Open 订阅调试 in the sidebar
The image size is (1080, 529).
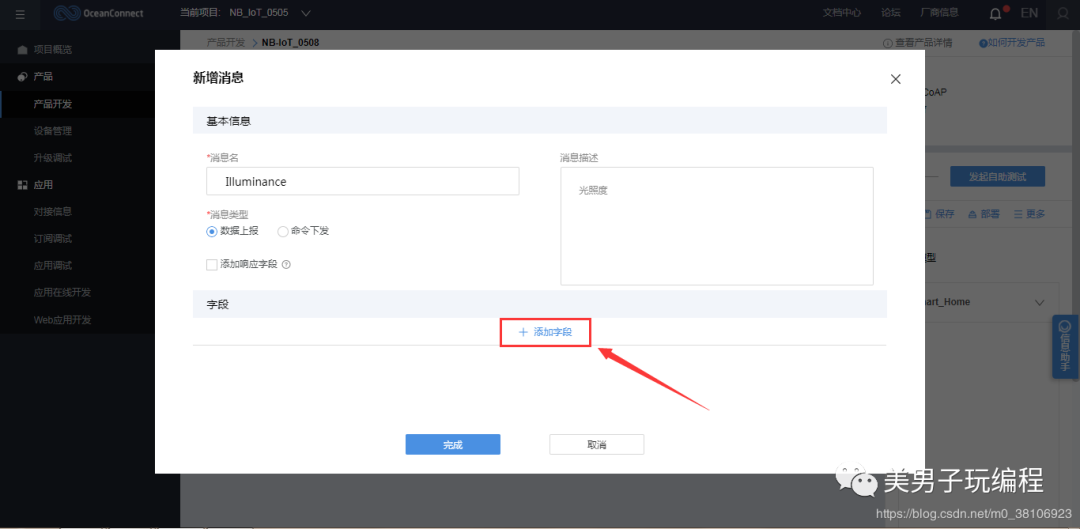pyautogui.click(x=52, y=238)
